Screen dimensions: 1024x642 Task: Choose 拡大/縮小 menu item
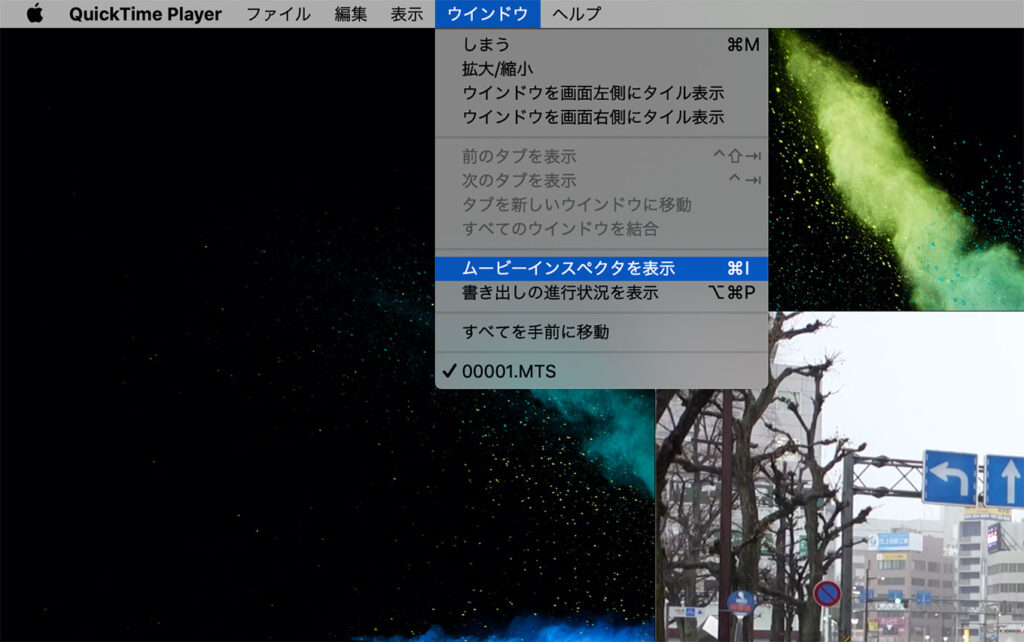coord(497,69)
